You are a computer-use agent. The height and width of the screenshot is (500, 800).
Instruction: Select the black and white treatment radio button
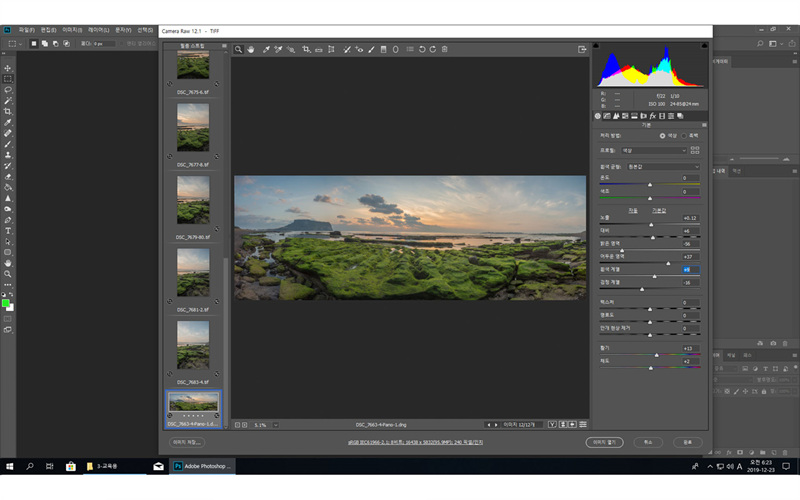click(684, 136)
